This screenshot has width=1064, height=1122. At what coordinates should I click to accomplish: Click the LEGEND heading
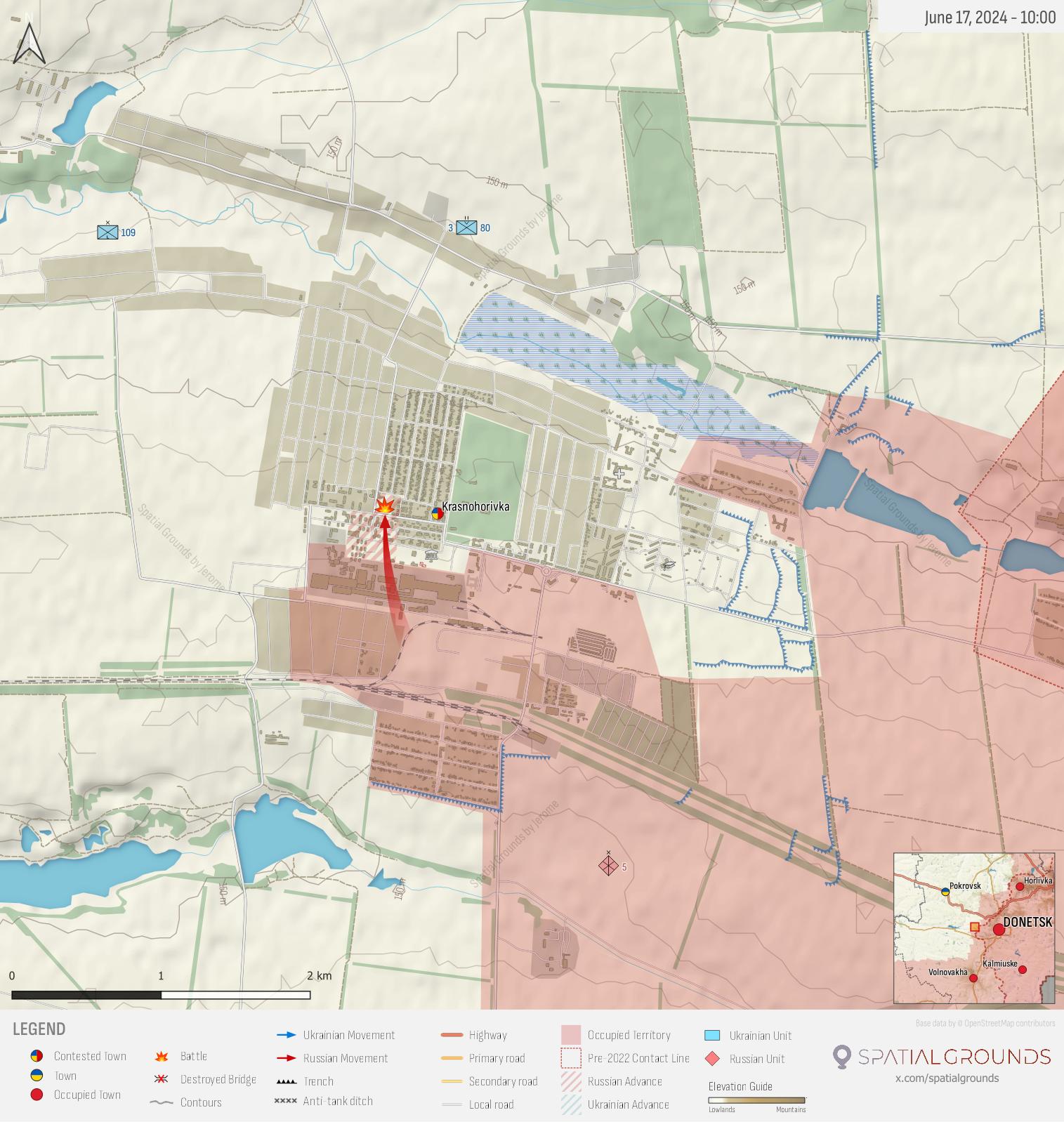39,1029
